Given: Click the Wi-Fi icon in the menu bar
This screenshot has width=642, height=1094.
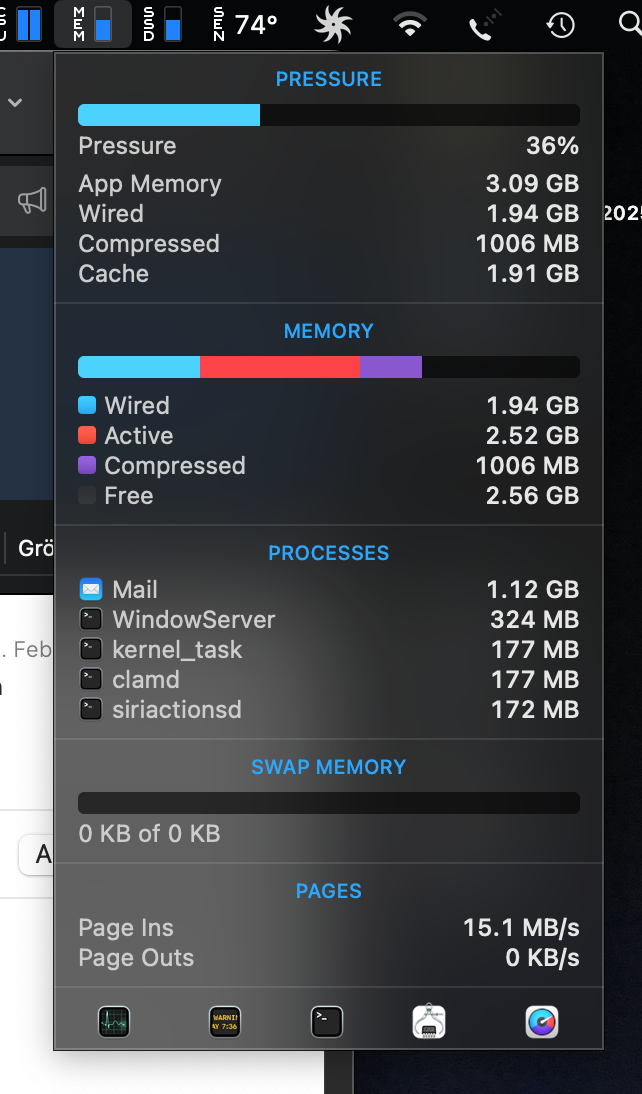Looking at the screenshot, I should (x=410, y=25).
